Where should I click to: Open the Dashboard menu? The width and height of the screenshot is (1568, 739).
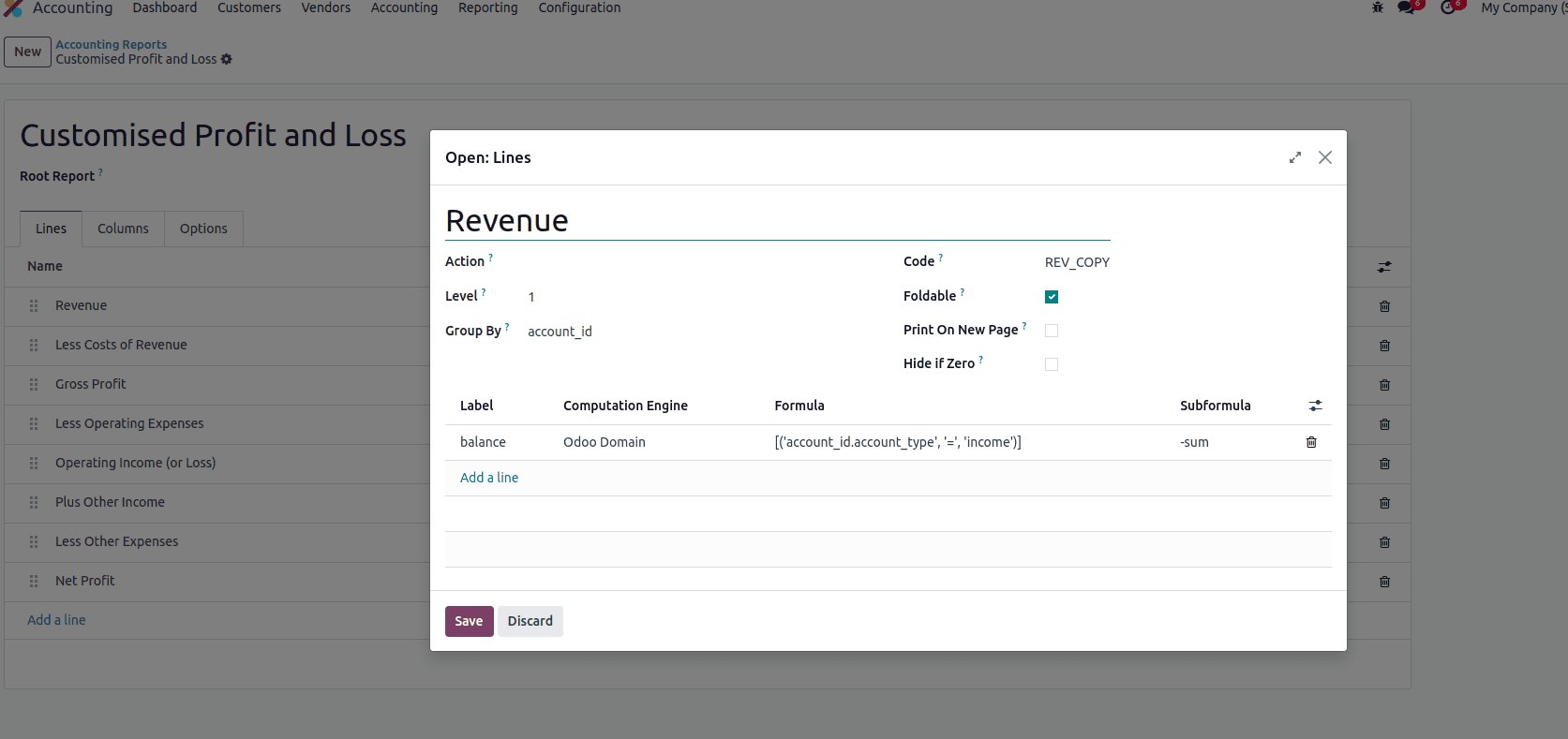coord(165,7)
